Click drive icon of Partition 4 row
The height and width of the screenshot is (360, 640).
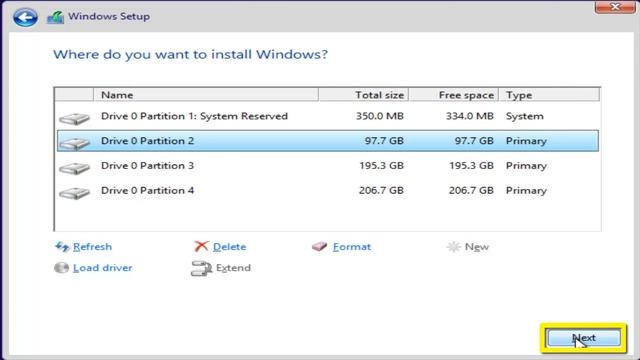pyautogui.click(x=74, y=193)
